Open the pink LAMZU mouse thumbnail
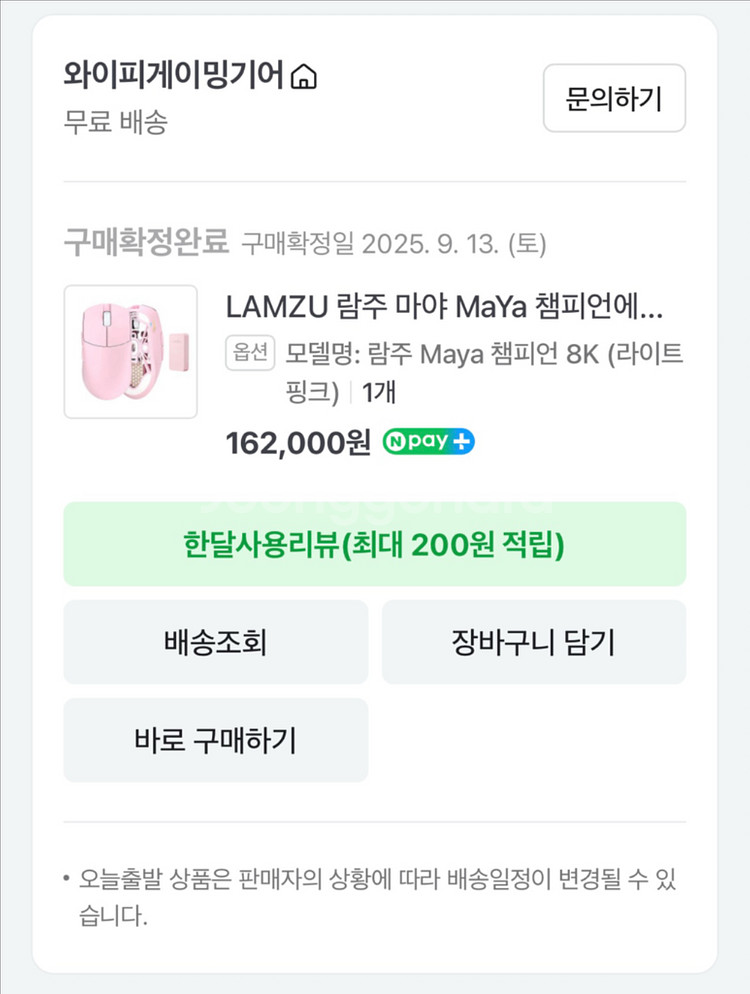The width and height of the screenshot is (750, 994). [131, 352]
